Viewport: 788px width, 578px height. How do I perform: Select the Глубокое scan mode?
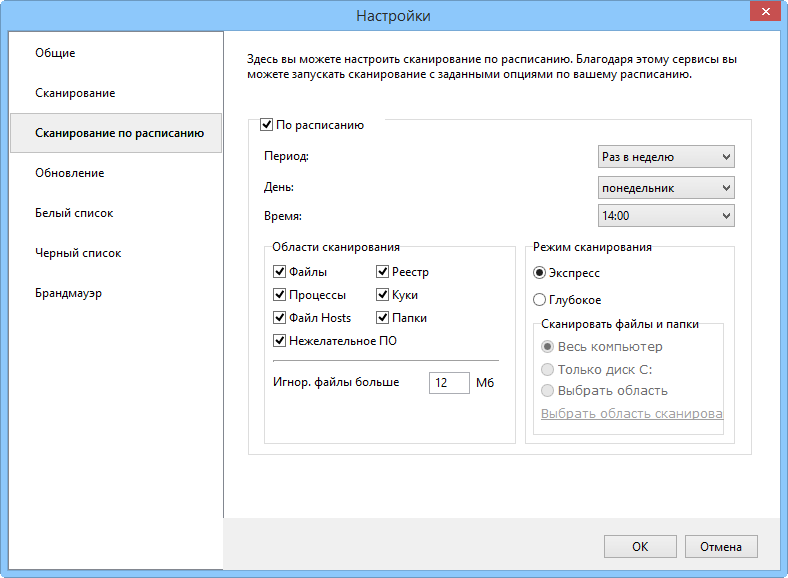tap(540, 300)
